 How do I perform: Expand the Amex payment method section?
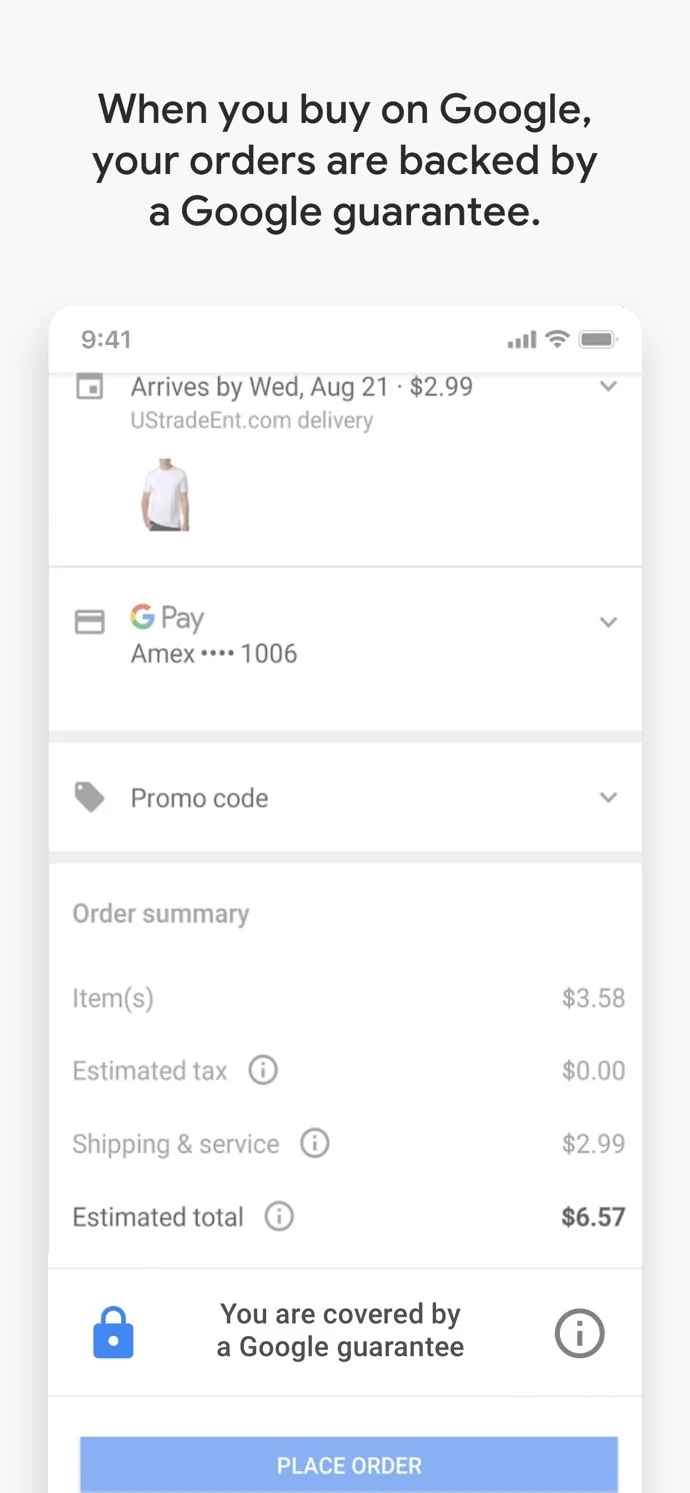point(609,621)
